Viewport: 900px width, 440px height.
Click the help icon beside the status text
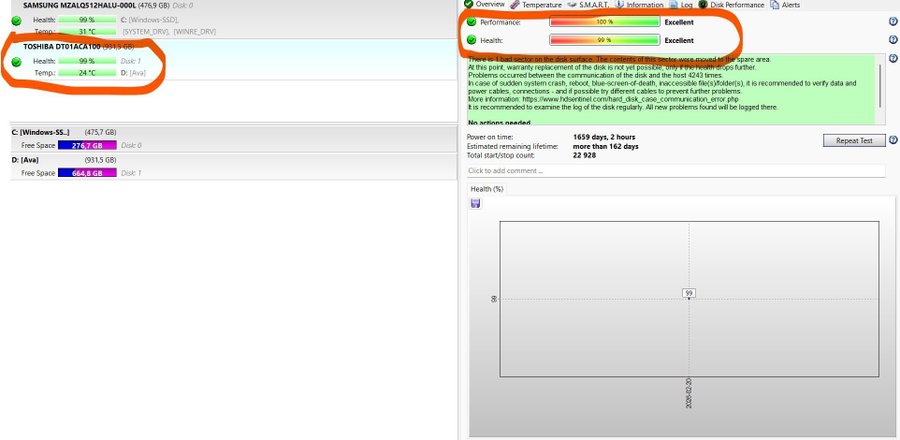point(891,61)
